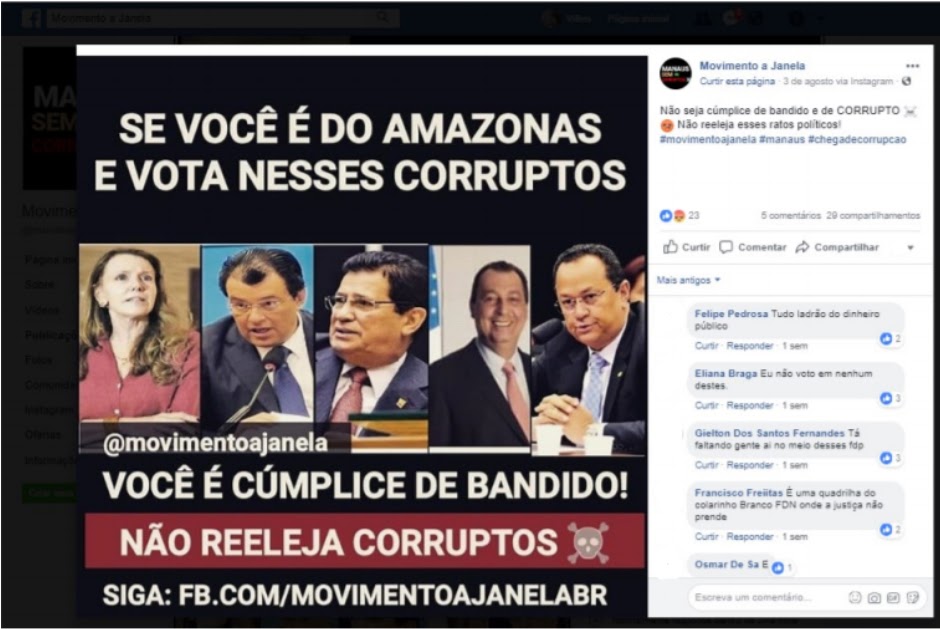The height and width of the screenshot is (629, 940).
Task: Open the #movimentoajanela hashtag
Action: tap(708, 139)
